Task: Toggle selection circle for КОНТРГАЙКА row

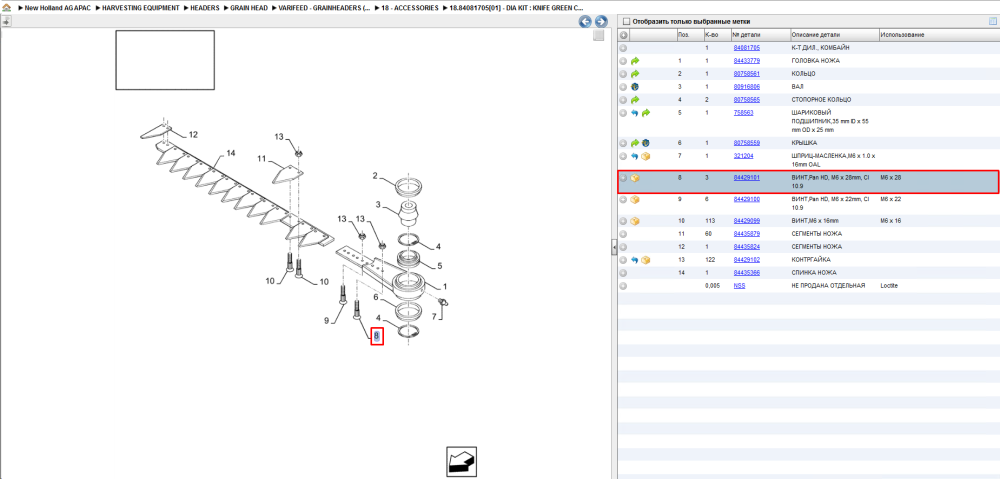Action: (624, 260)
